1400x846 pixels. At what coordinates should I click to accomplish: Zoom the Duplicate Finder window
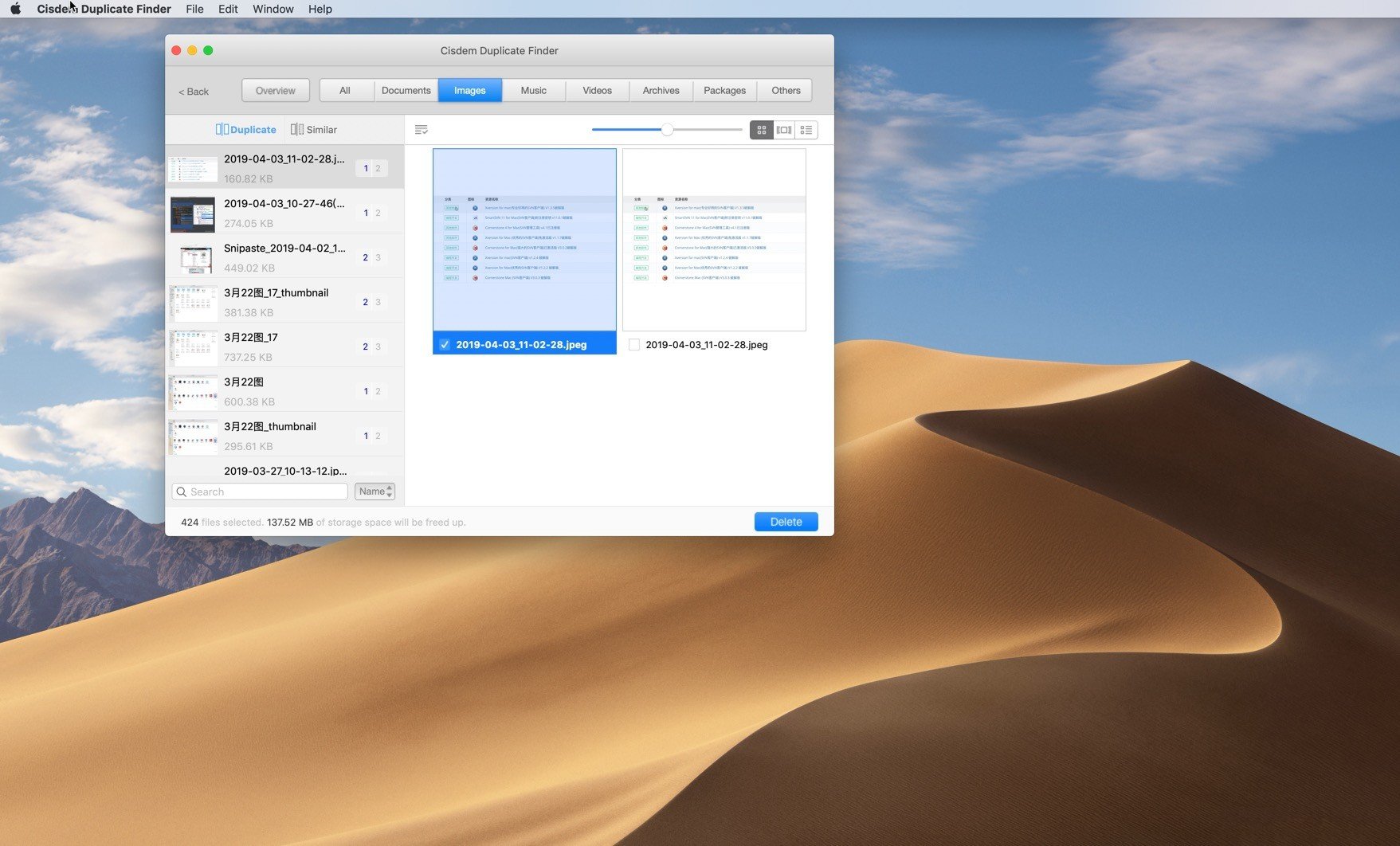coord(208,50)
